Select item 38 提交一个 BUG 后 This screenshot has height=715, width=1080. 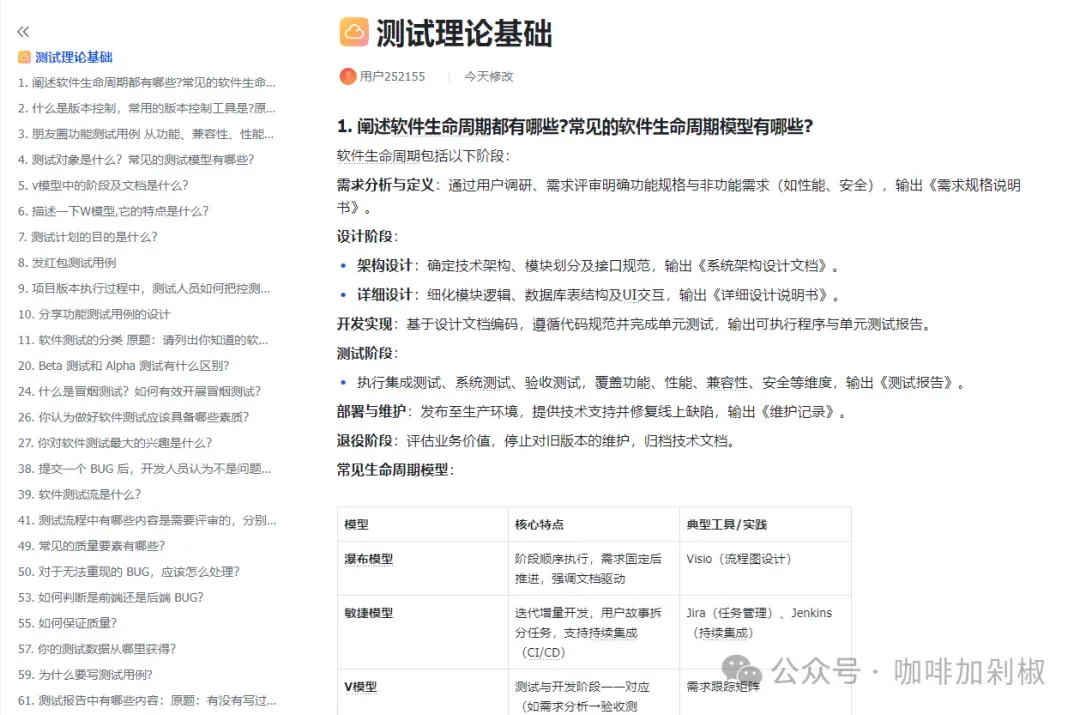pos(145,468)
